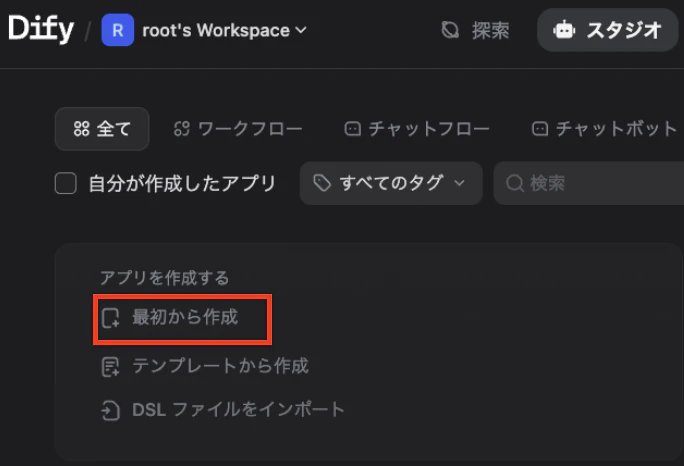Click the ワークフロー tab icon
Viewport: 684px width, 466px height.
pyautogui.click(x=182, y=129)
